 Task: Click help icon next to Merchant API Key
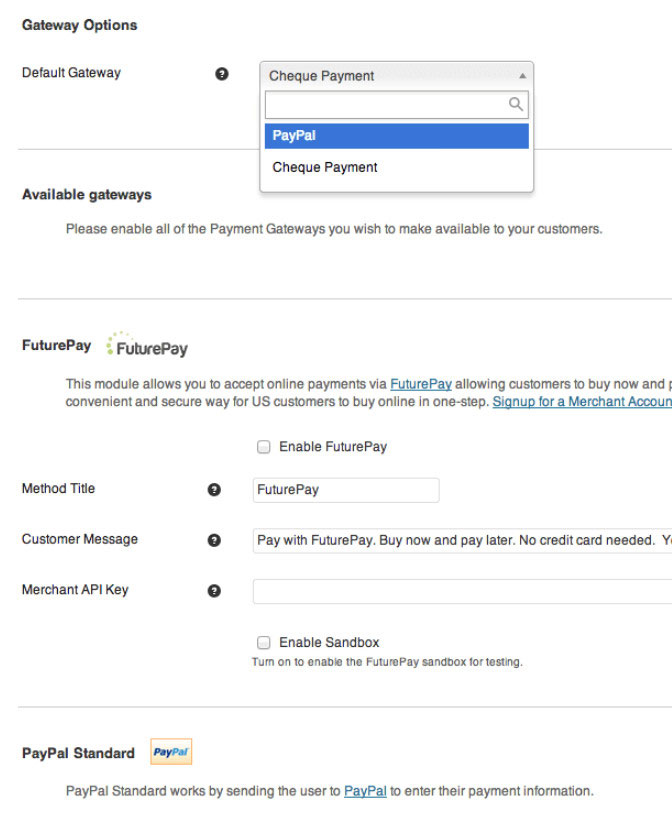click(x=213, y=591)
